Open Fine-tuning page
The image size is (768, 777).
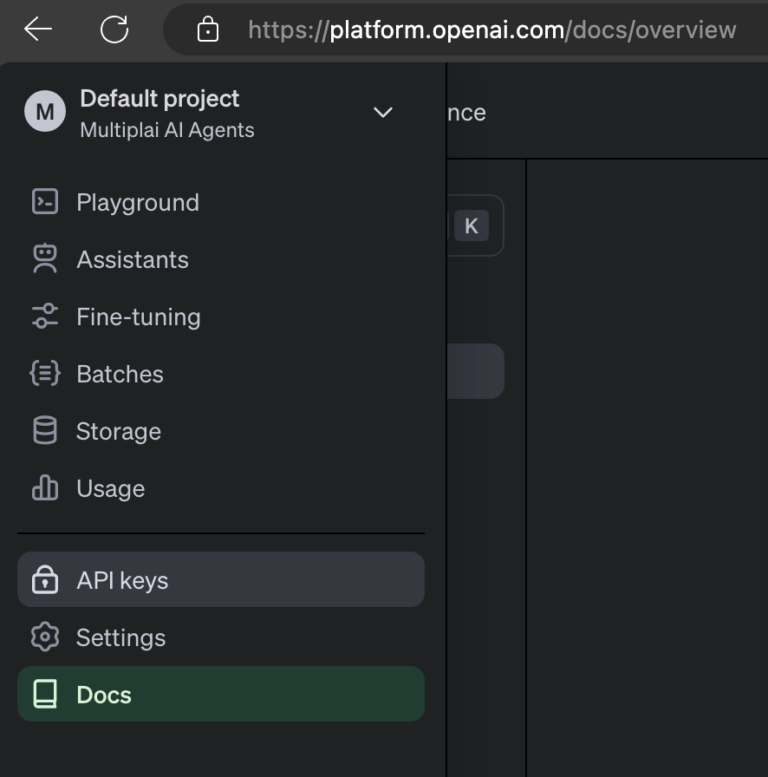tap(221, 317)
